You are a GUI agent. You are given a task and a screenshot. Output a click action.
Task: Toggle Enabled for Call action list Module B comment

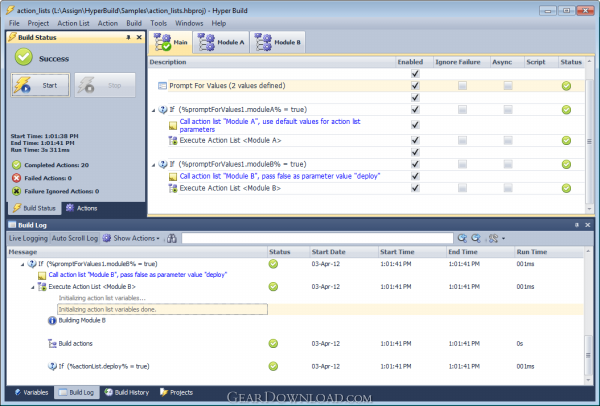[415, 176]
